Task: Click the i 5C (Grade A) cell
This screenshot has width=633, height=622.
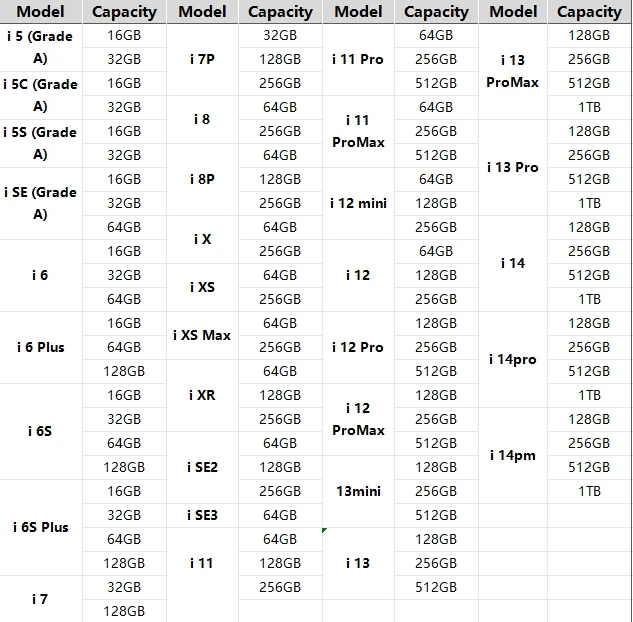Action: [x=40, y=95]
